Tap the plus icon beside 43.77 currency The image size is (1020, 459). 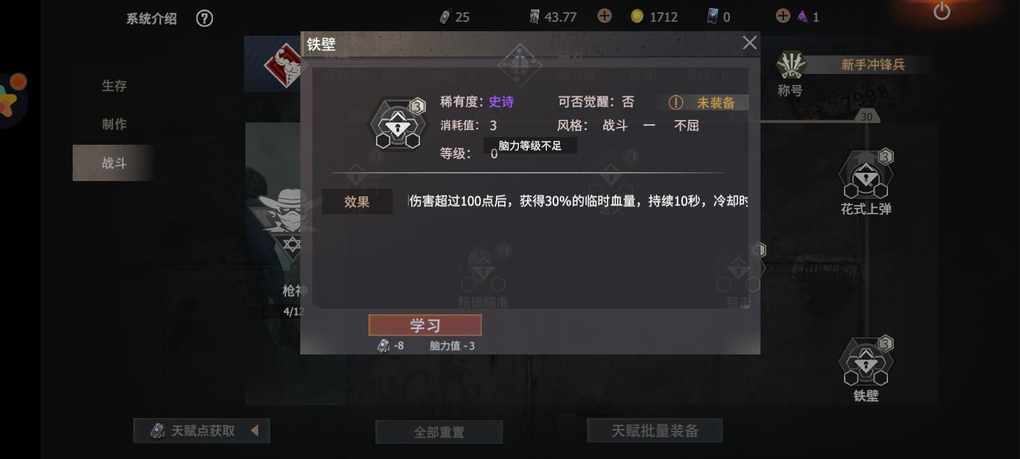[604, 16]
